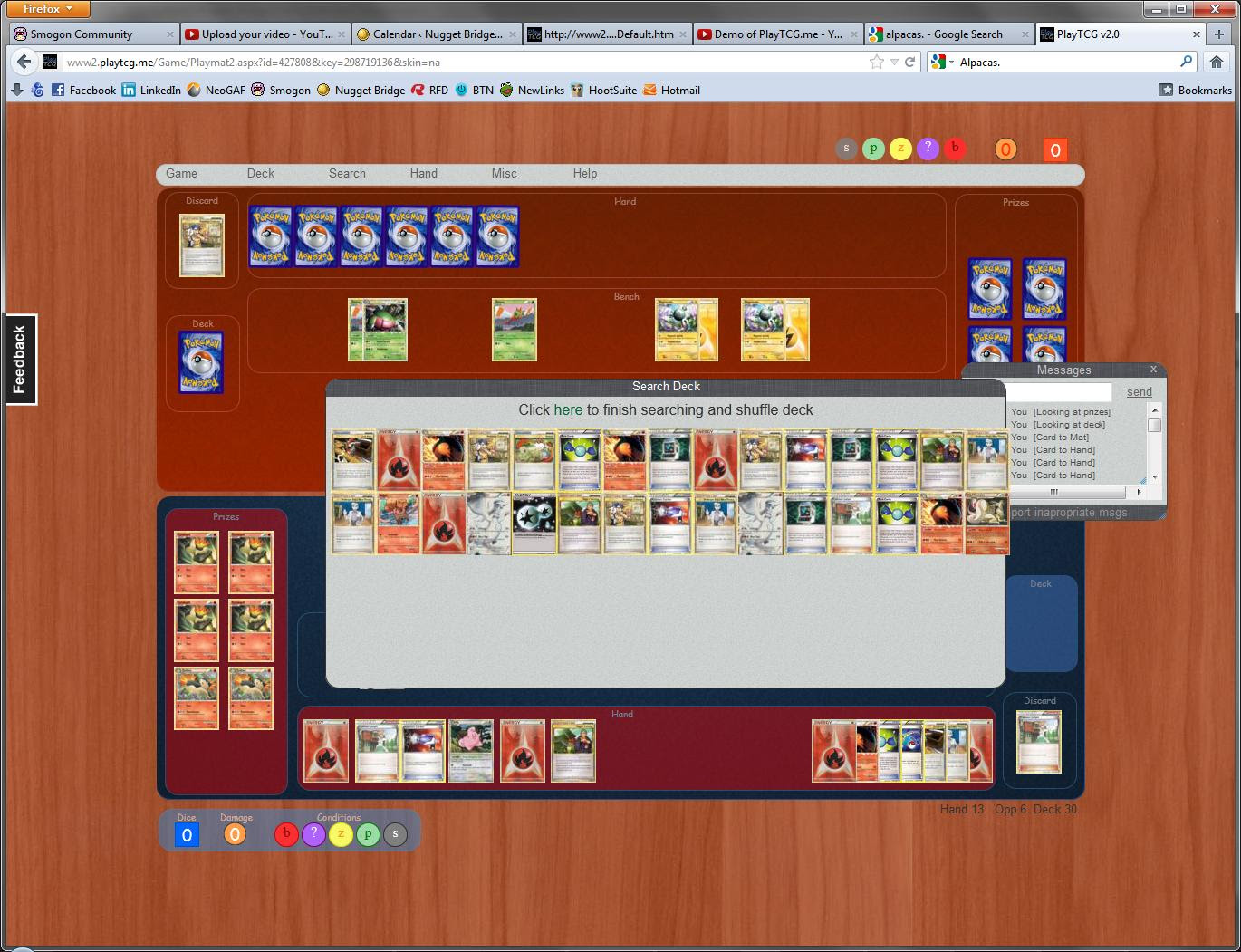Click card in your Discard pile

pyautogui.click(x=1039, y=742)
